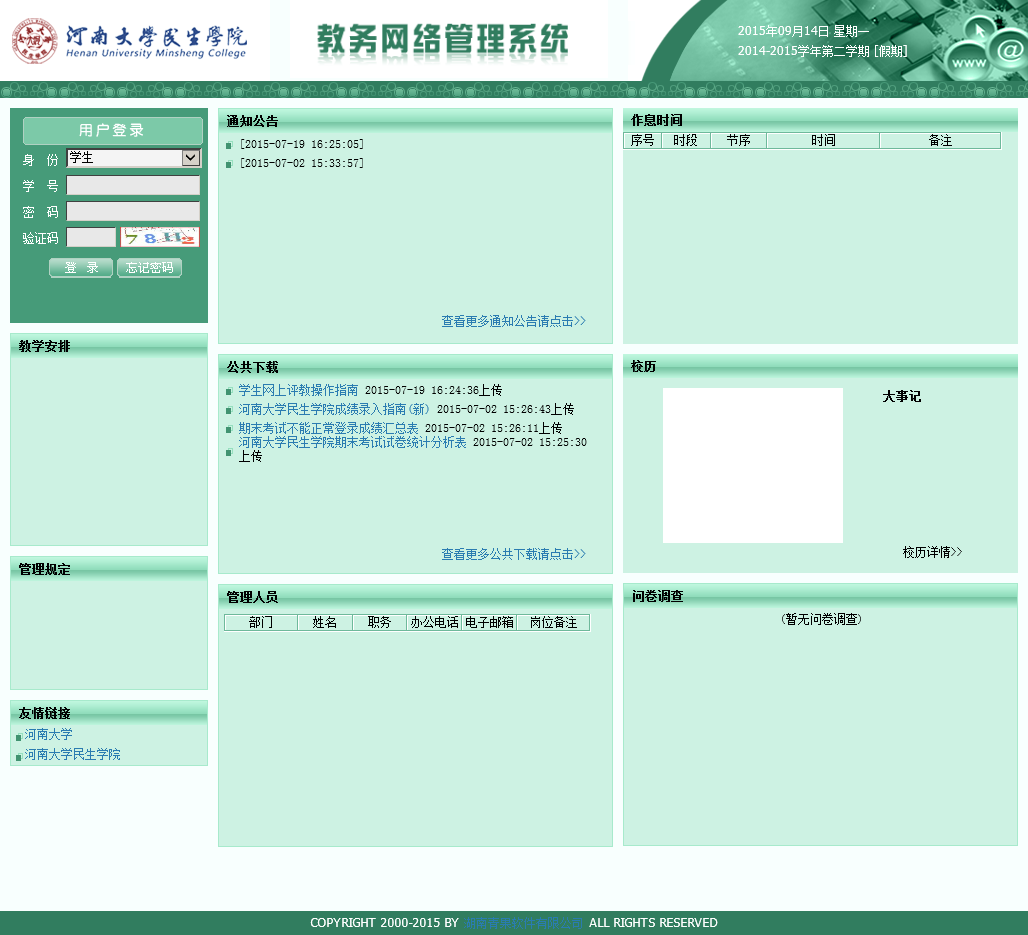Click the 时间 column header in 作息时间
The image size is (1028, 935).
pyautogui.click(x=823, y=140)
